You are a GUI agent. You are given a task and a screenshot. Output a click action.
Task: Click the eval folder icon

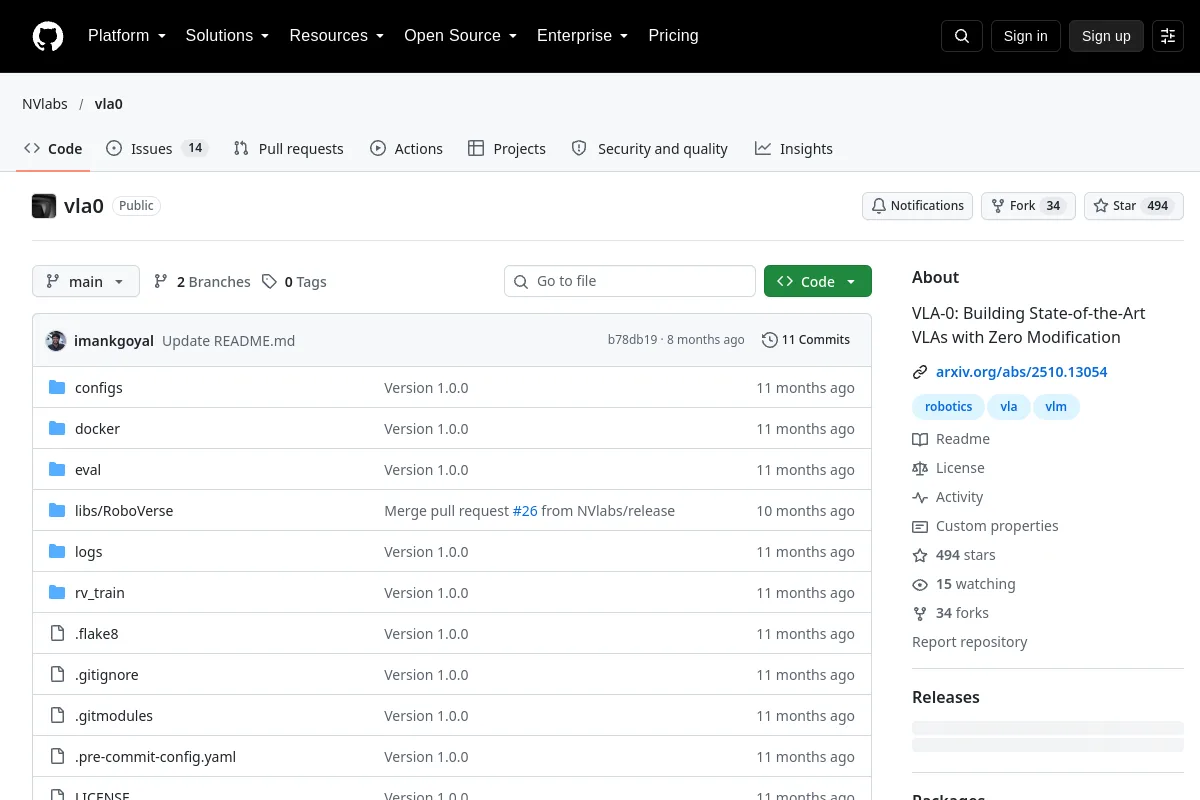[x=57, y=470]
